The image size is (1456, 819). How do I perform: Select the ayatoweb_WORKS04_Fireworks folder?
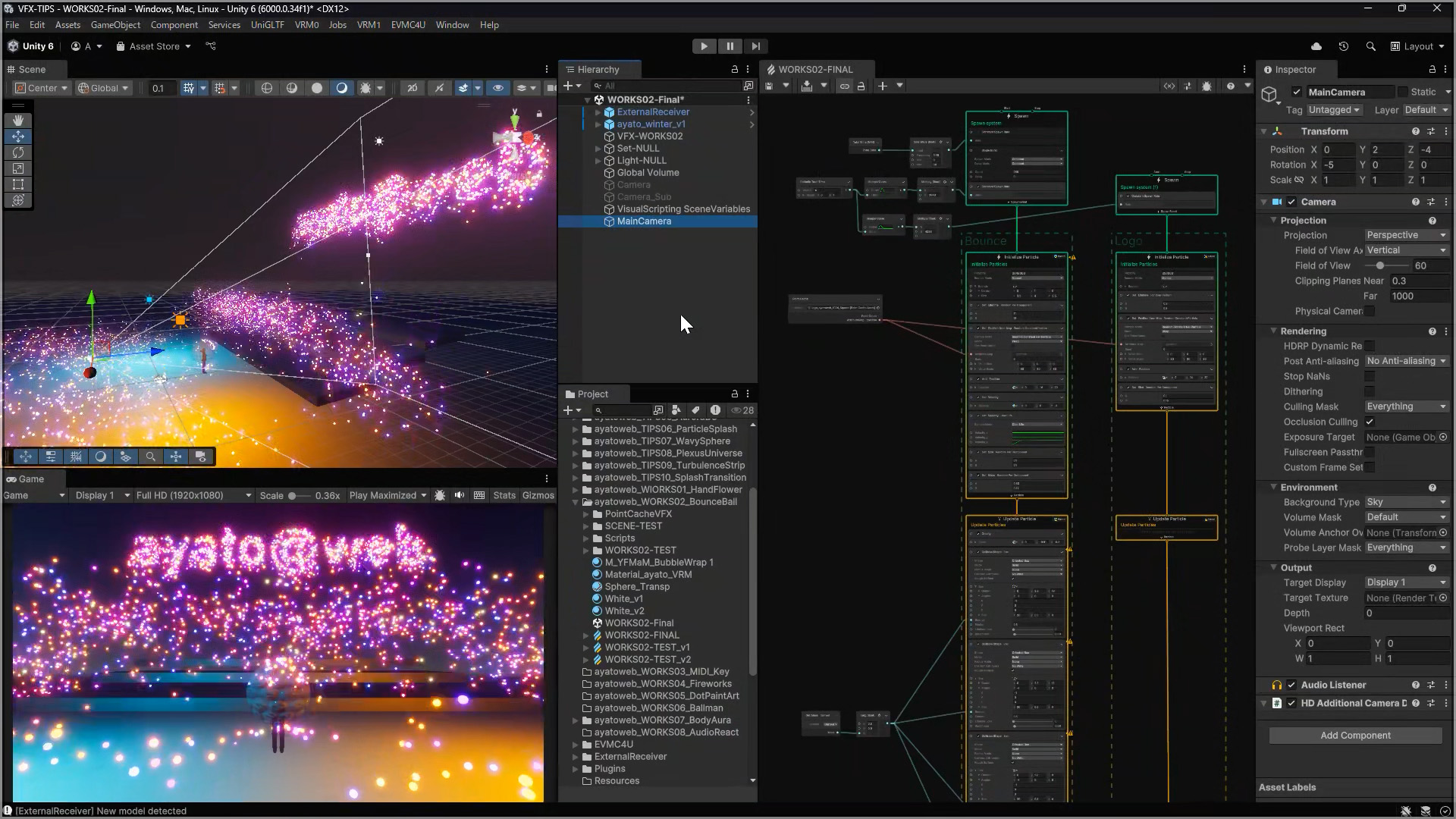[x=663, y=684]
